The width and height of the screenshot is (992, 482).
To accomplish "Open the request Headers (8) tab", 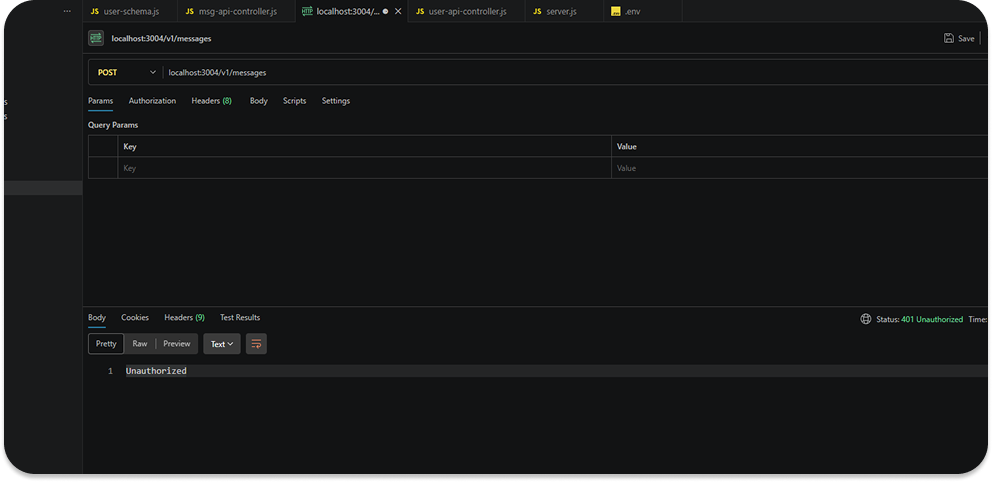I will pos(211,101).
